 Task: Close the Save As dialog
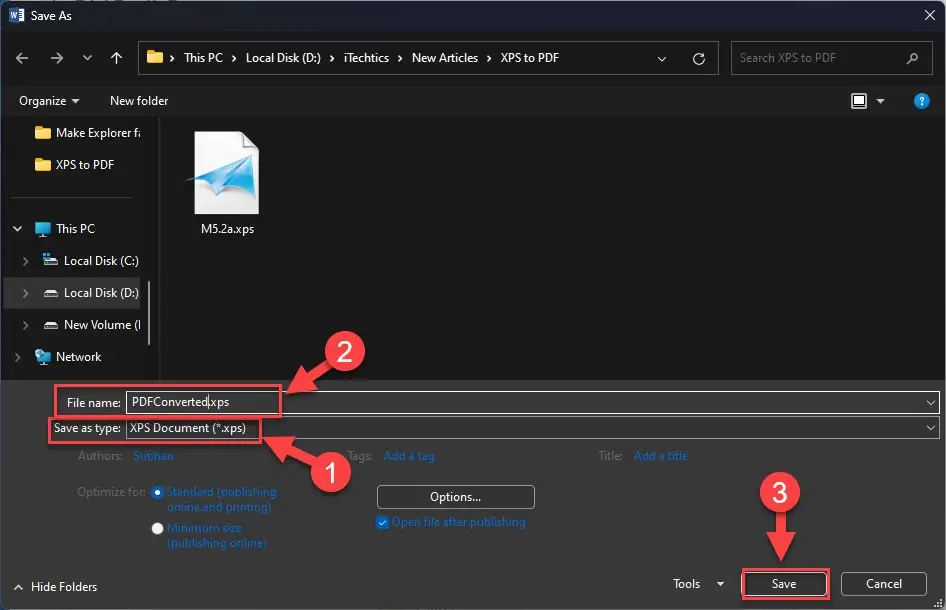click(930, 15)
